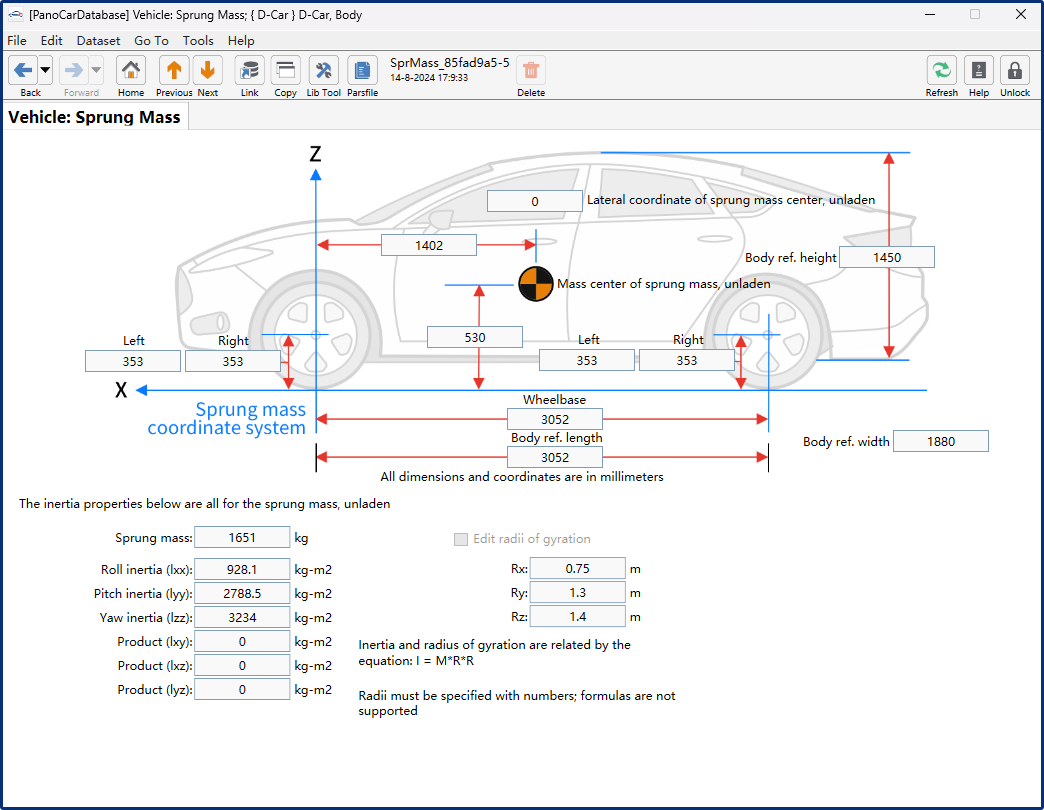The height and width of the screenshot is (810, 1044).
Task: Click the Roll inertia (Ixx) field 928.1
Action: 242,570
